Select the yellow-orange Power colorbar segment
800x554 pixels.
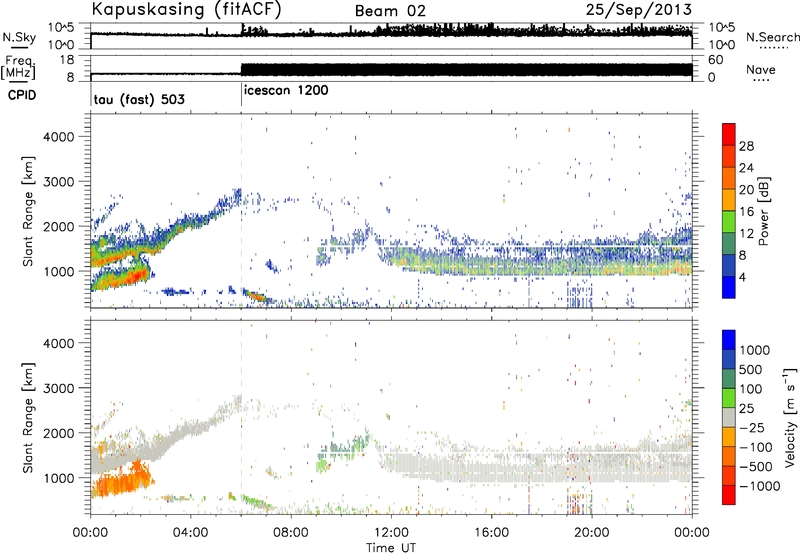click(729, 200)
